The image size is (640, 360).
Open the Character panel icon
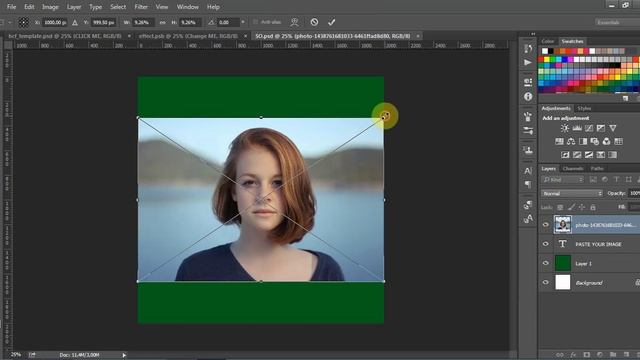[x=528, y=171]
